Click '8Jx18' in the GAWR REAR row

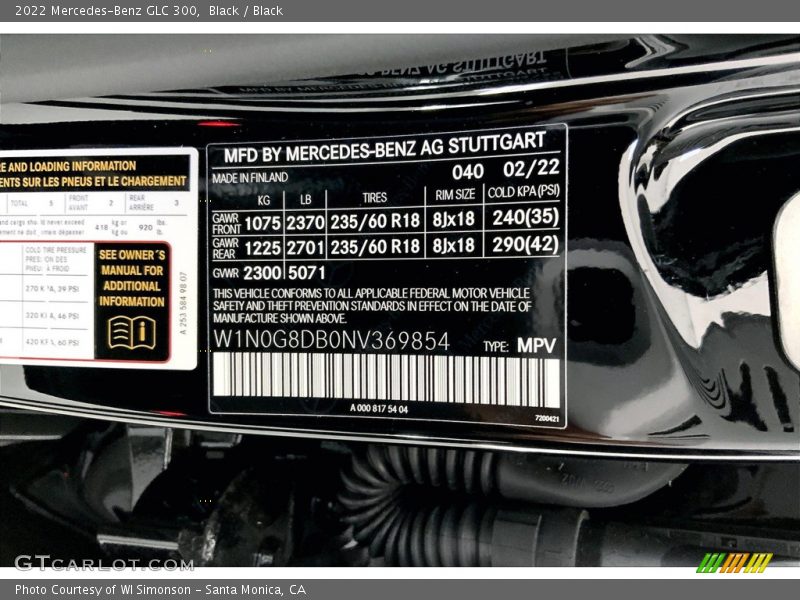(x=454, y=245)
